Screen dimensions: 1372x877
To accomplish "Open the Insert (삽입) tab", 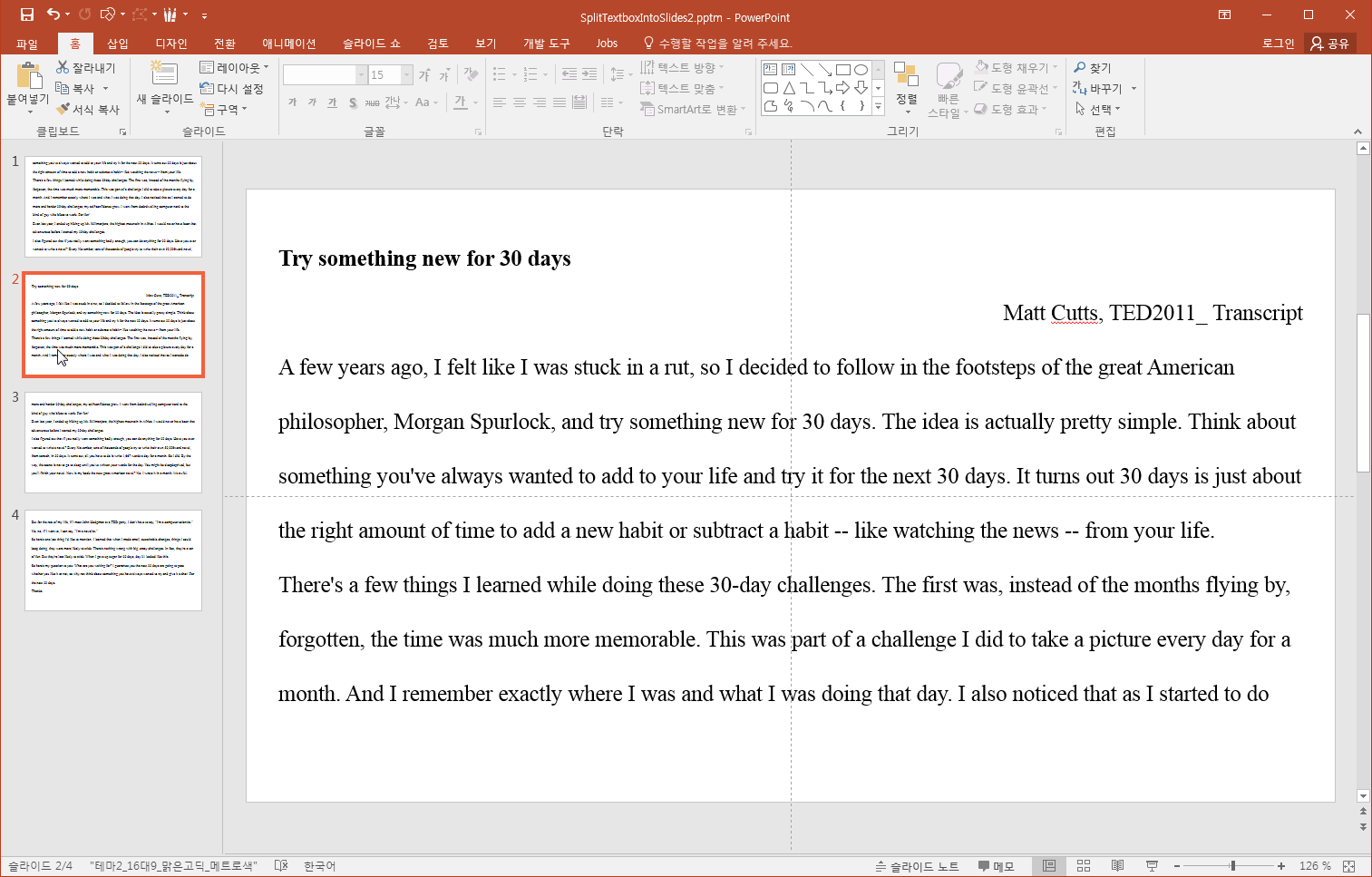I will tap(118, 44).
